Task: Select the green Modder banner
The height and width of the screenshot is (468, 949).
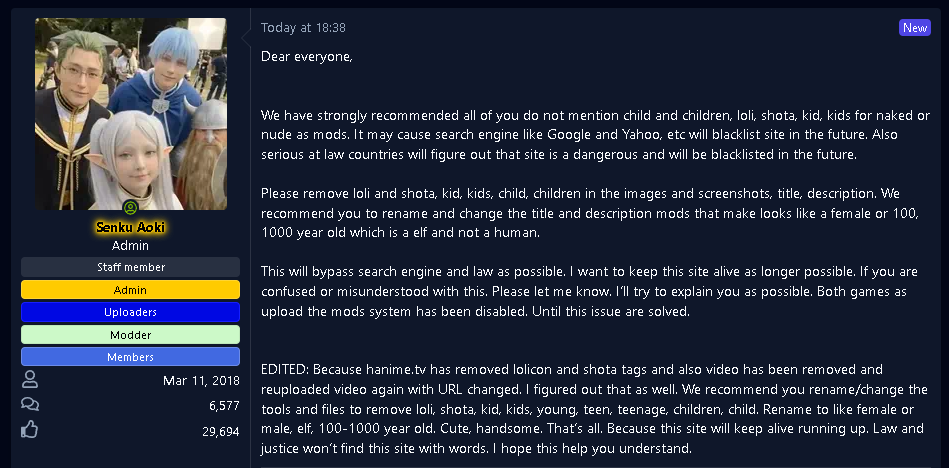Action: pyautogui.click(x=130, y=335)
